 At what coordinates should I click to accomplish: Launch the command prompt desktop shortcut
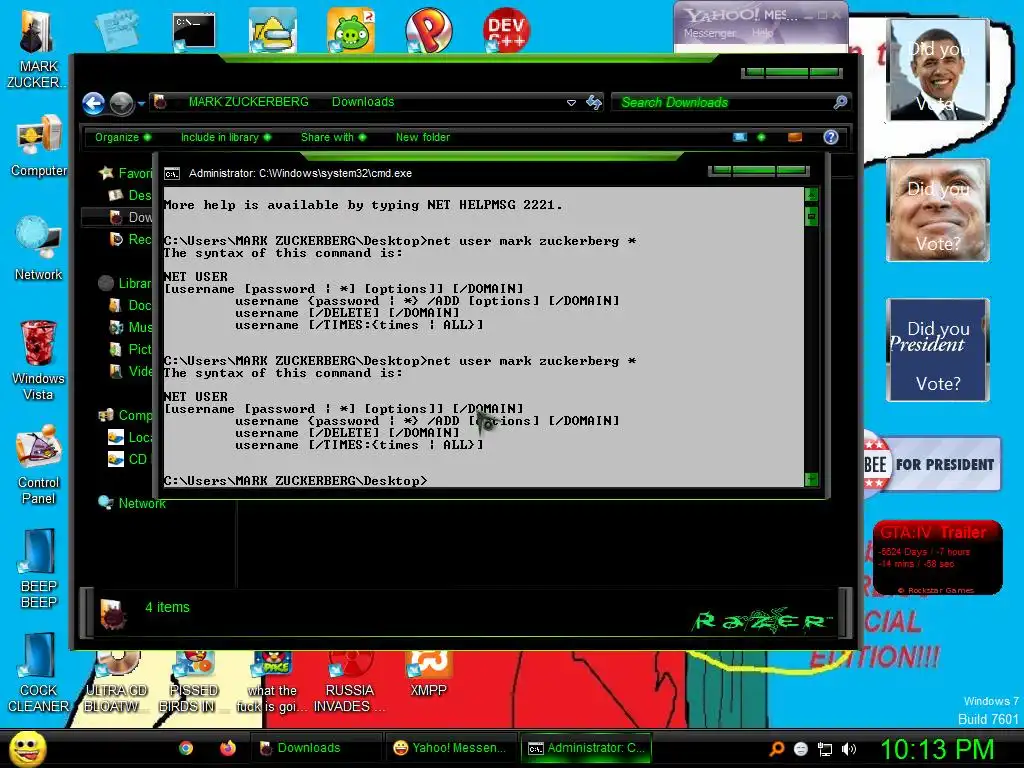194,31
